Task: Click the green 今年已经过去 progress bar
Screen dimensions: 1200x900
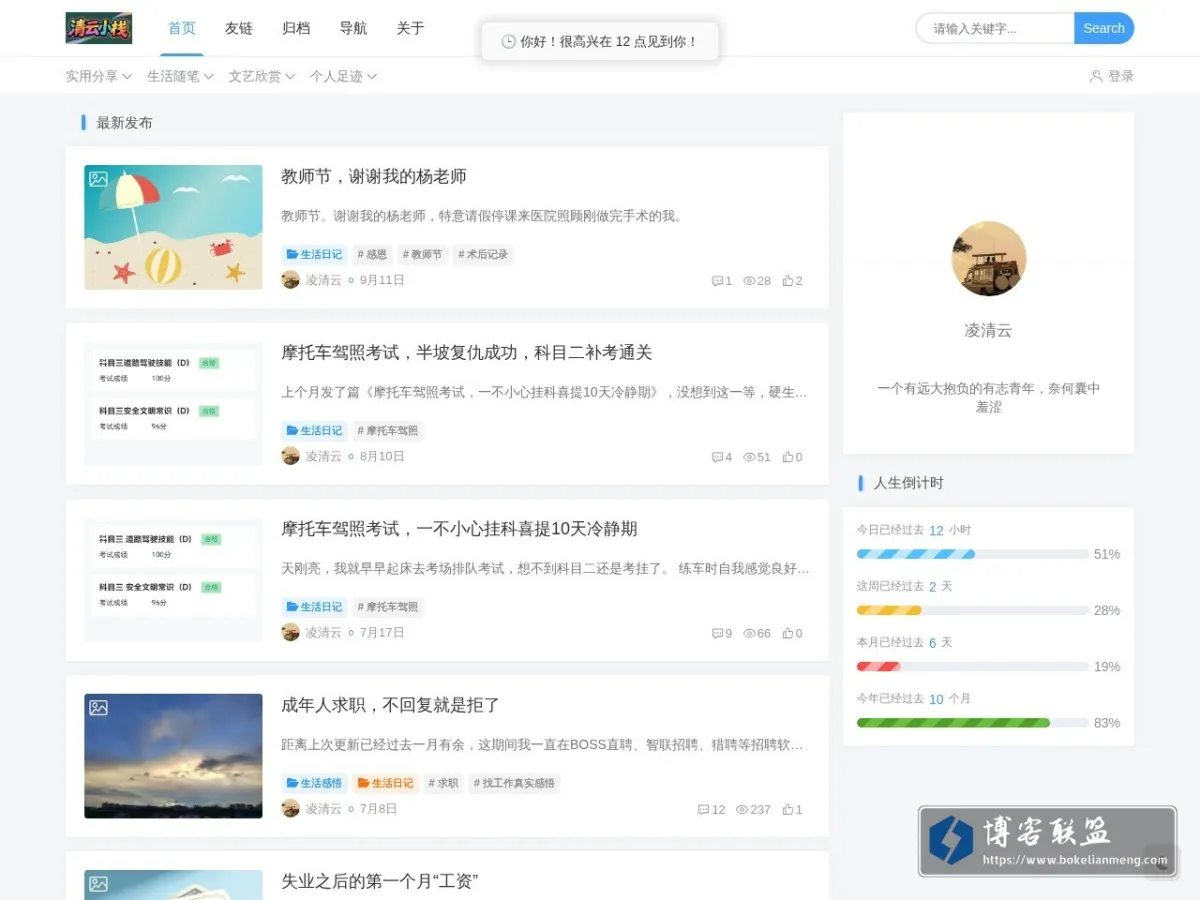Action: coord(953,722)
